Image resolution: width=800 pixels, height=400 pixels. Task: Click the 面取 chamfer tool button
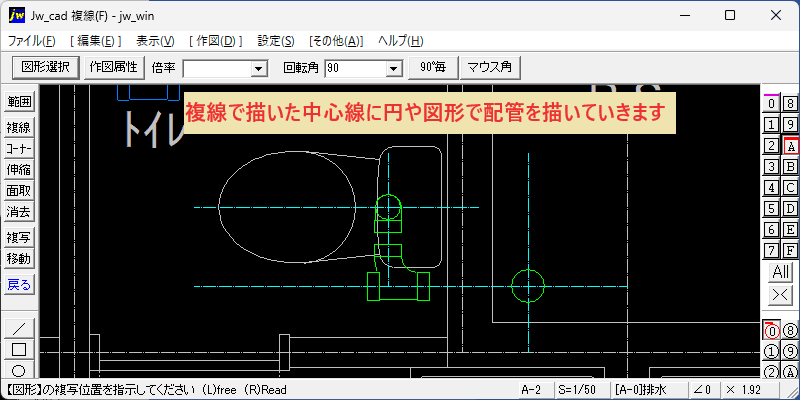click(19, 191)
